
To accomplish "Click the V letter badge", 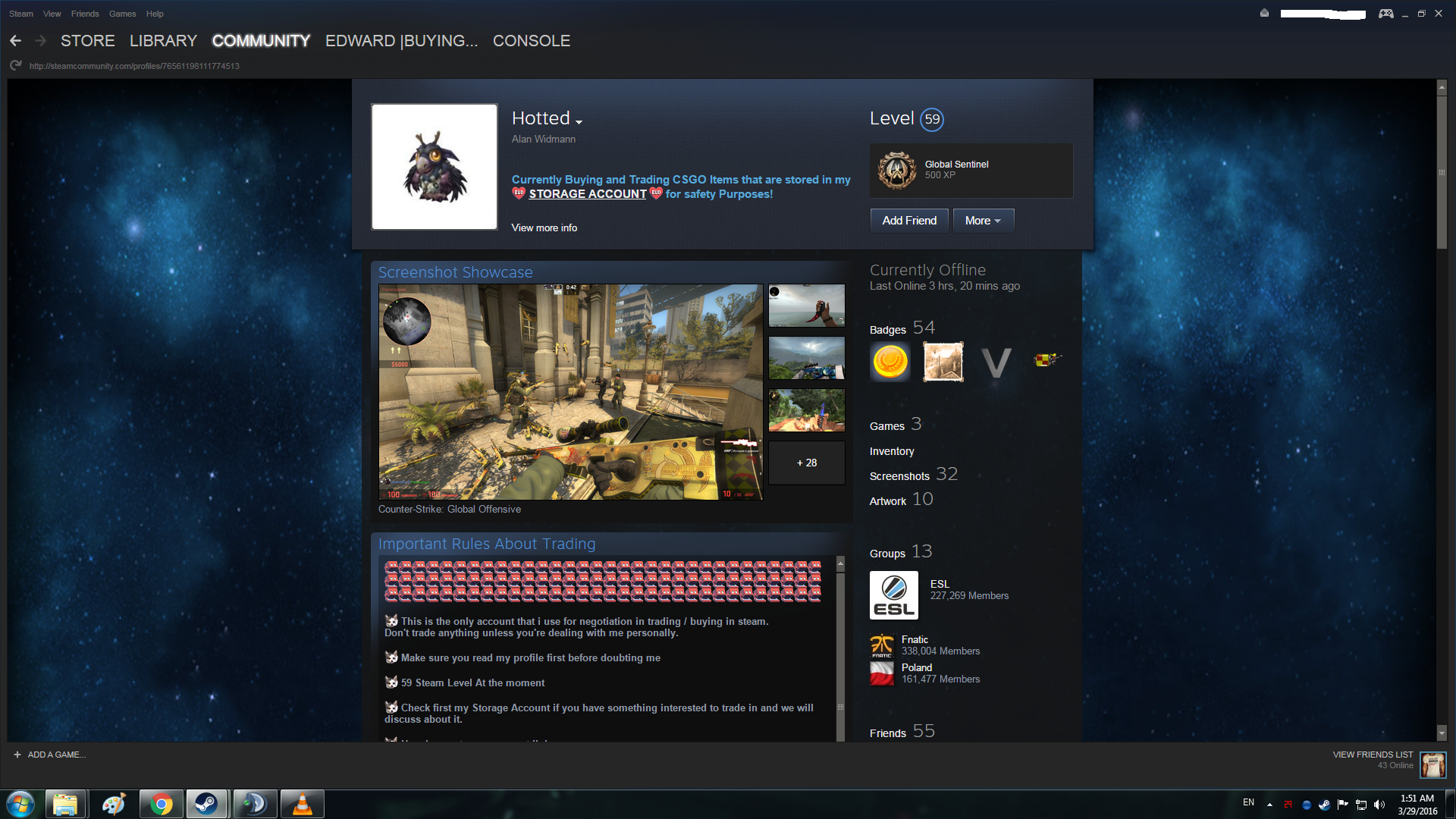I will tap(996, 362).
